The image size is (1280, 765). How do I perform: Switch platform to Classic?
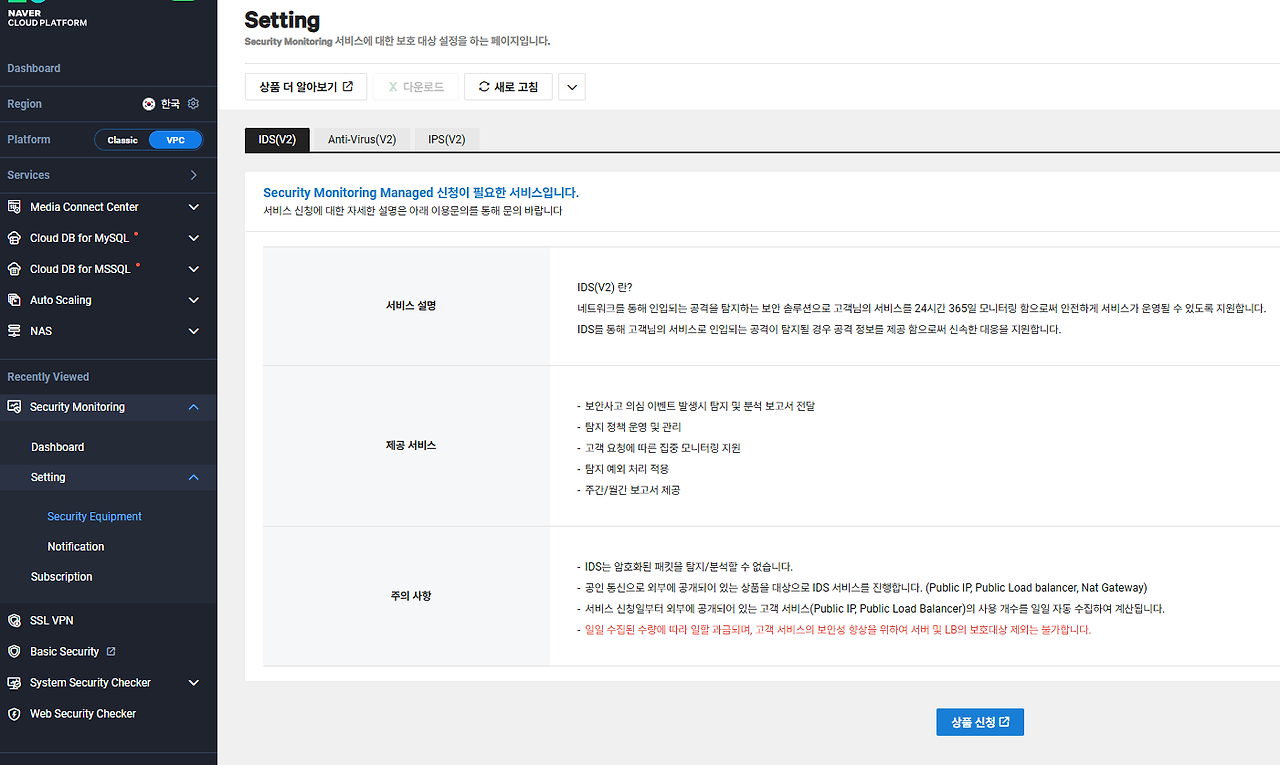[x=122, y=140]
